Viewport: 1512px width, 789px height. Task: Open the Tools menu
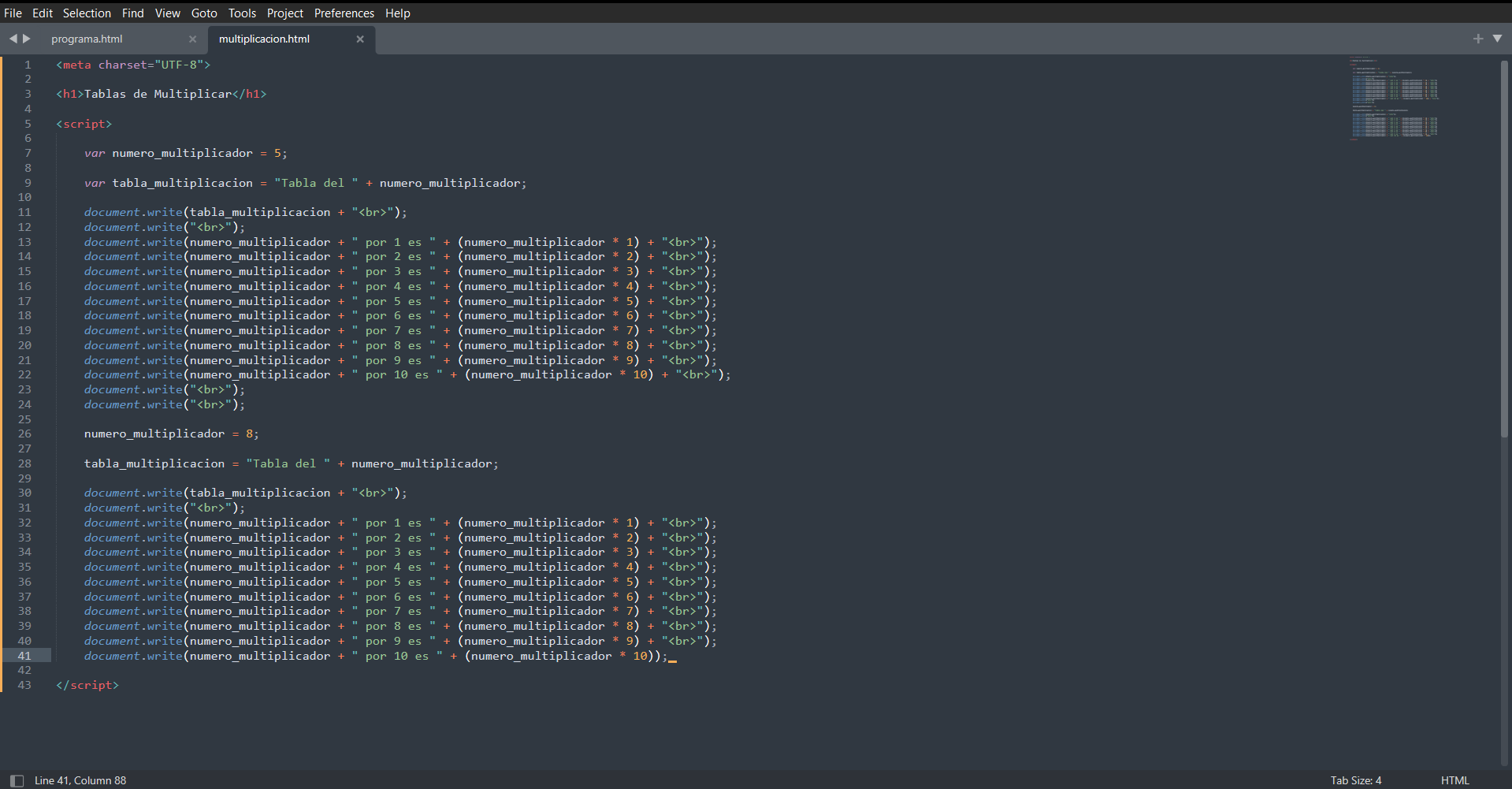click(242, 13)
